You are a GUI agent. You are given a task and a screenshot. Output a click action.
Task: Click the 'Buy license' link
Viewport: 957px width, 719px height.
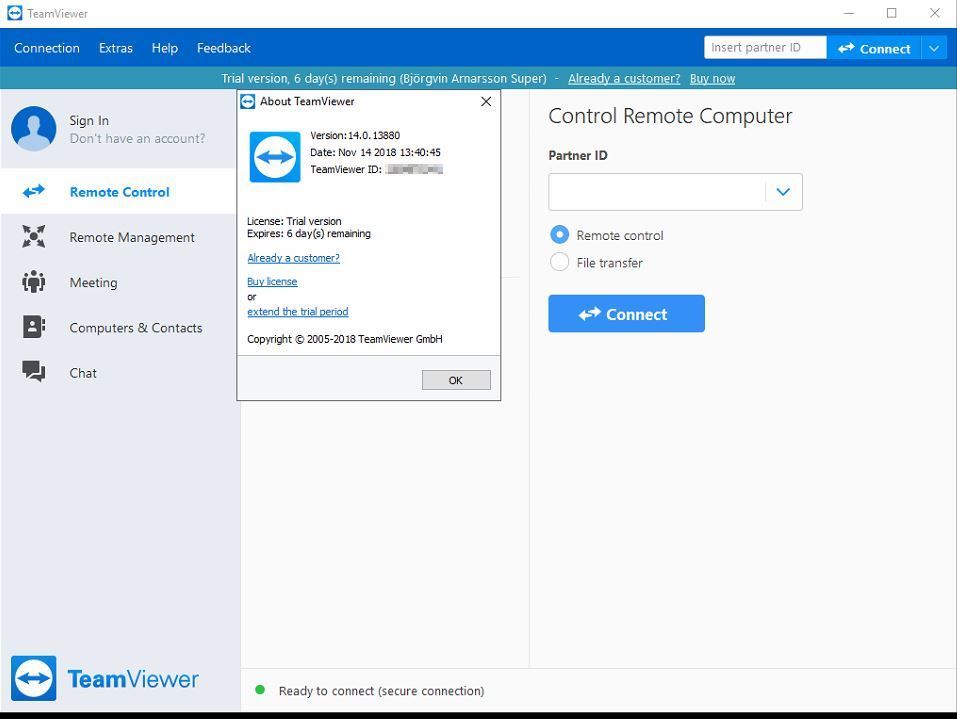click(272, 281)
